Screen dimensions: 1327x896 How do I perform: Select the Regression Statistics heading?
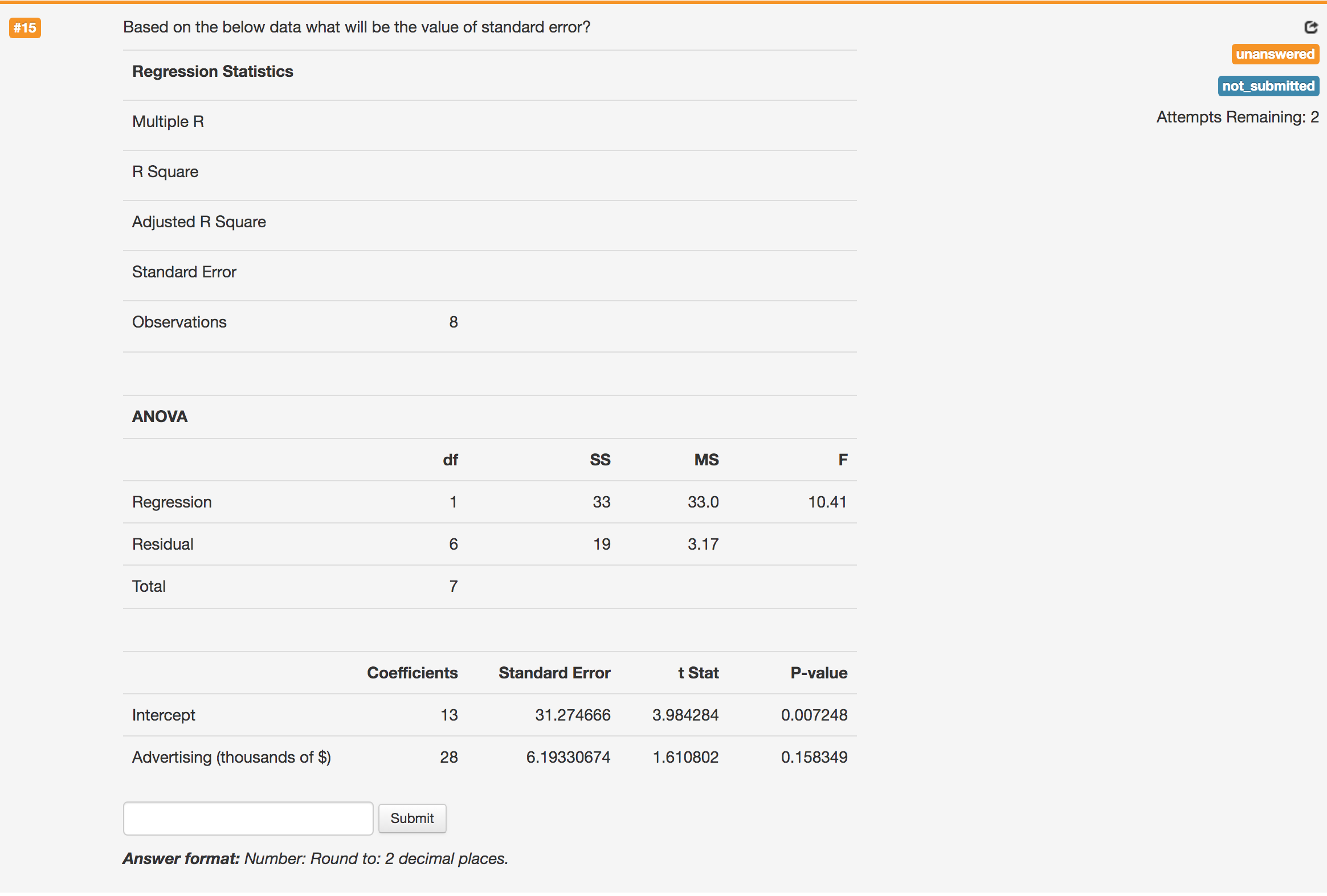pyautogui.click(x=213, y=71)
